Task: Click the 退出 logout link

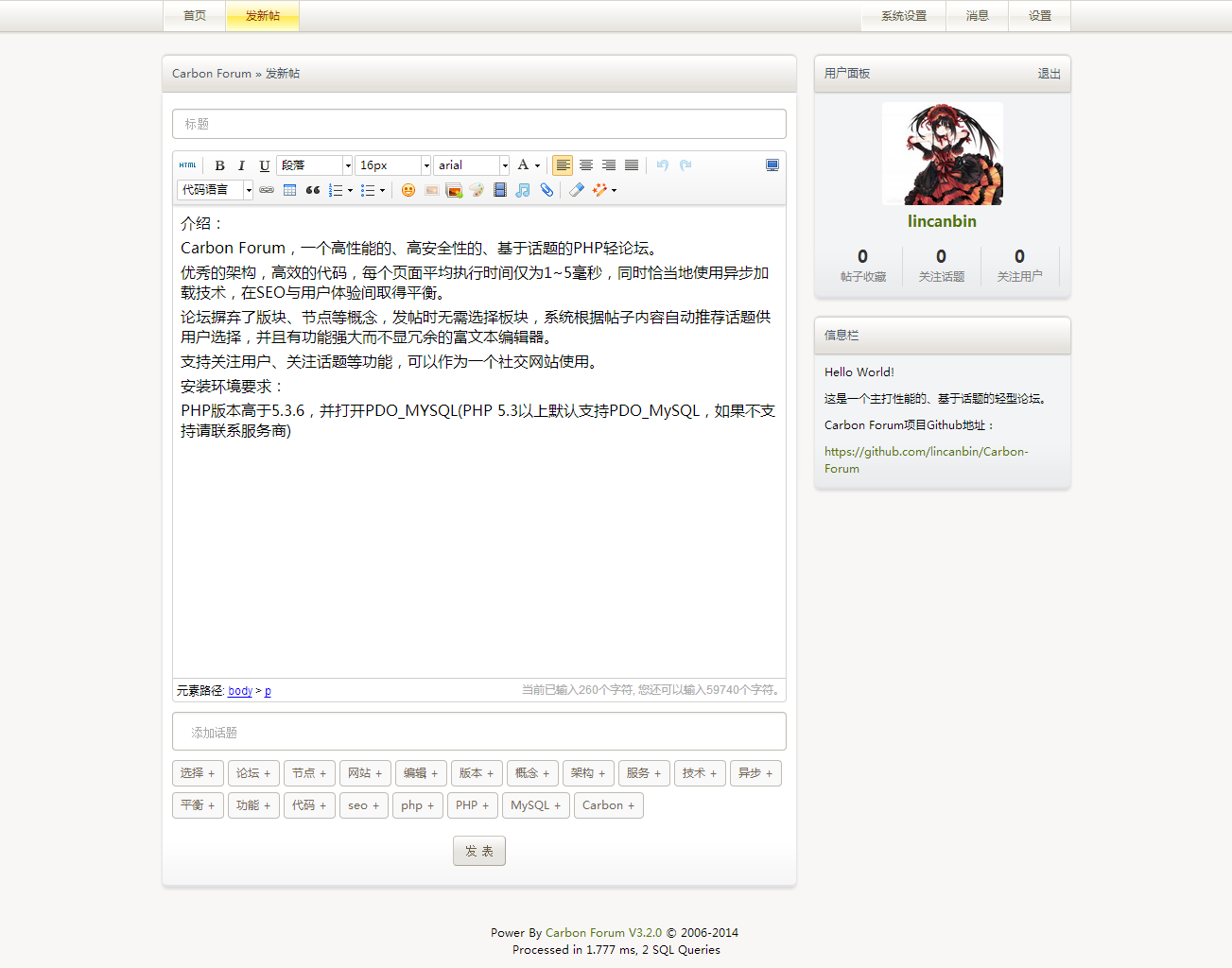Action: pos(1049,74)
